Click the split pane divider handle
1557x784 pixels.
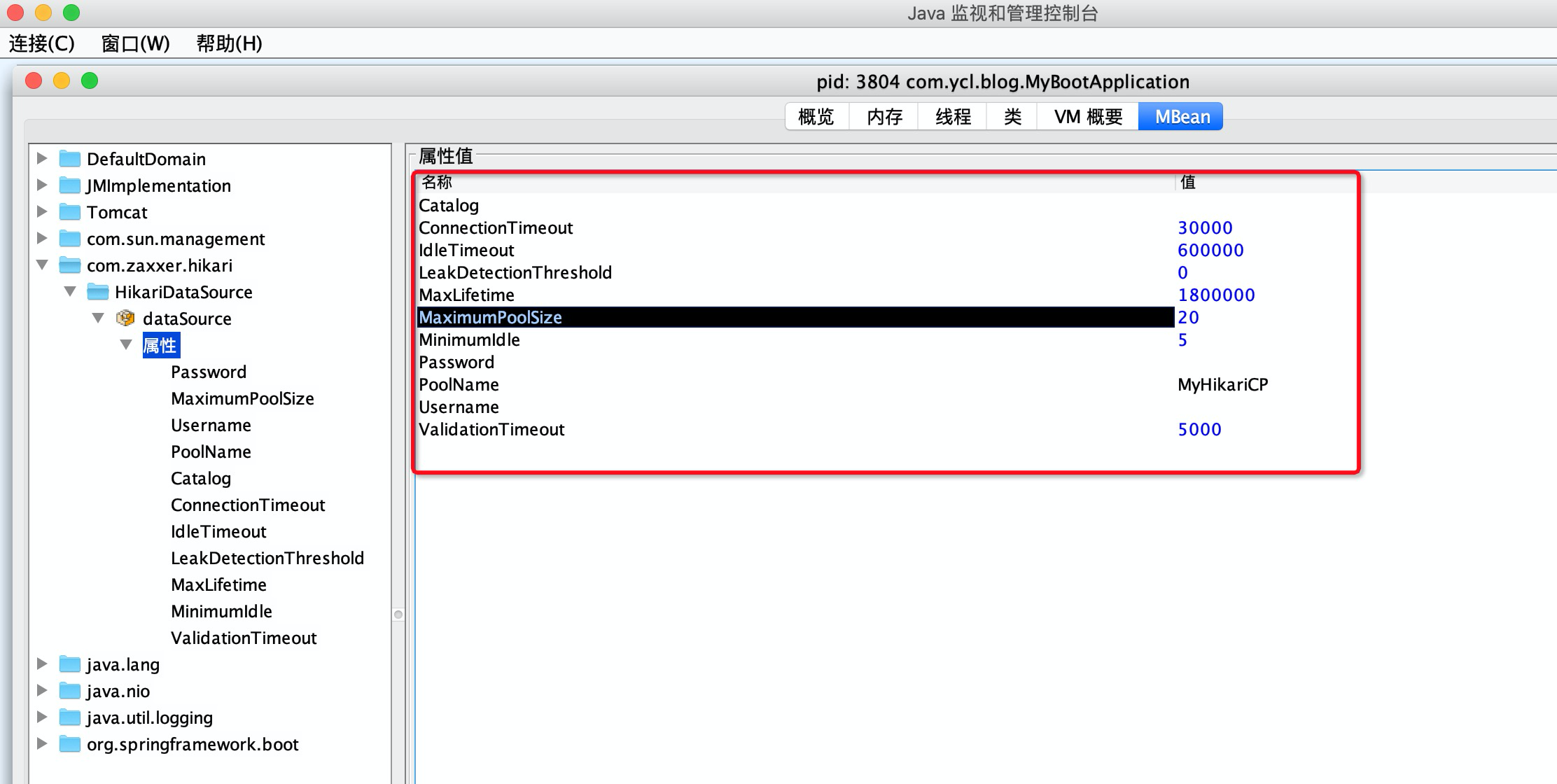(x=398, y=615)
